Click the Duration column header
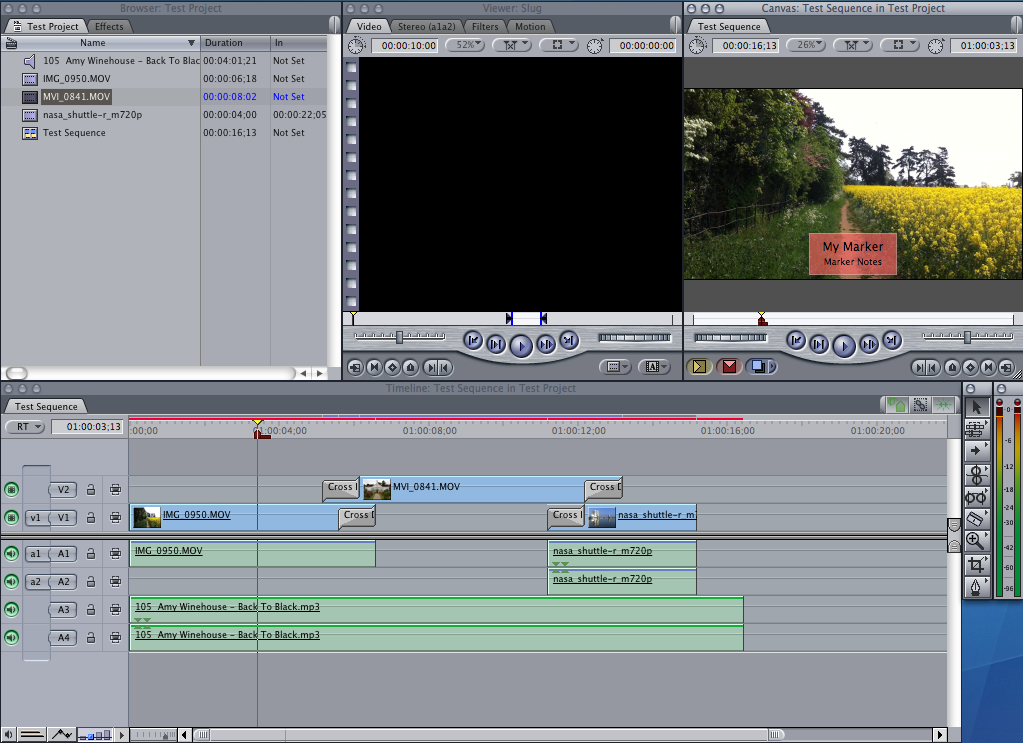 [235, 42]
